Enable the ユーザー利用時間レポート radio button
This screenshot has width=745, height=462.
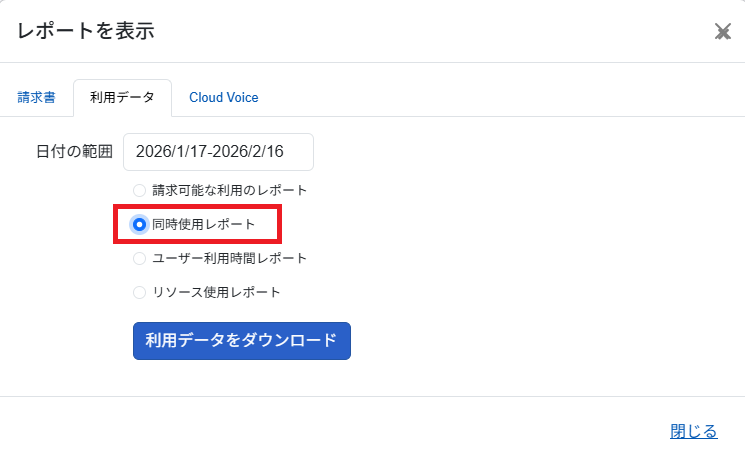pos(139,259)
